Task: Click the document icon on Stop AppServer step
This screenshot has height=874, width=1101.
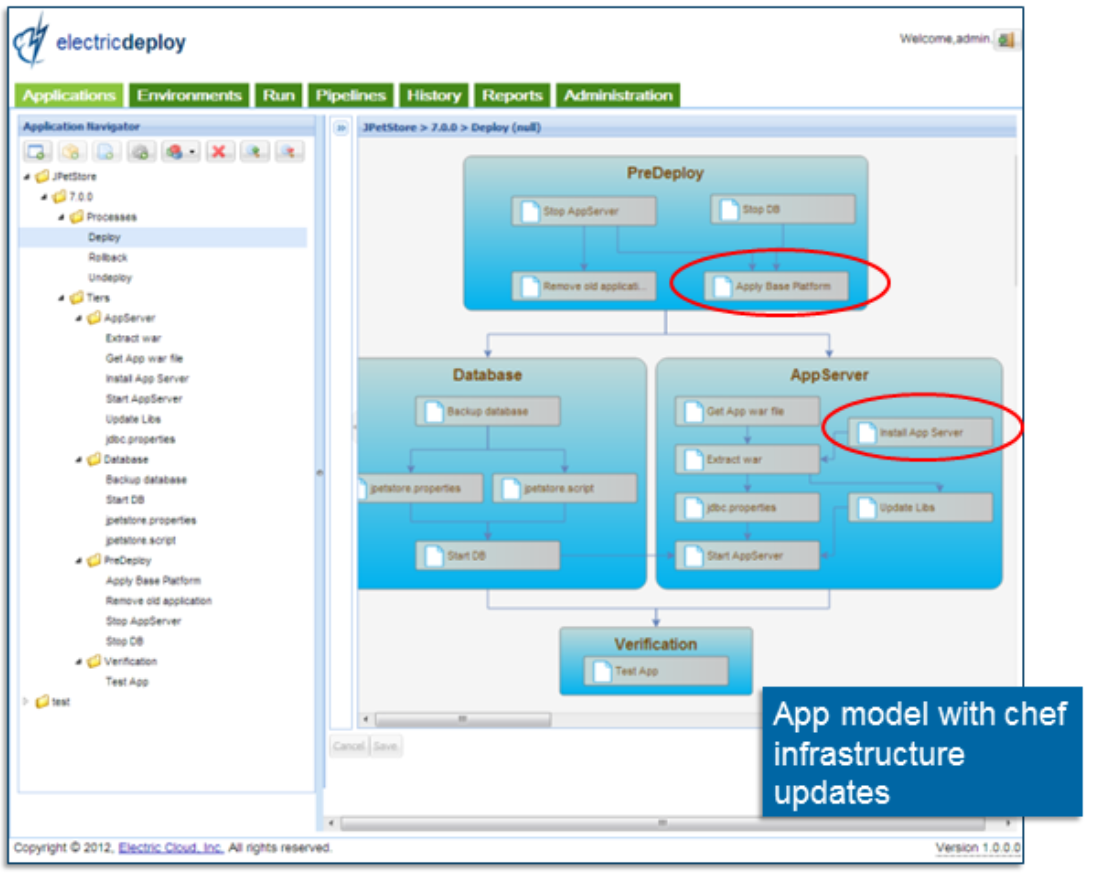Action: coord(531,211)
